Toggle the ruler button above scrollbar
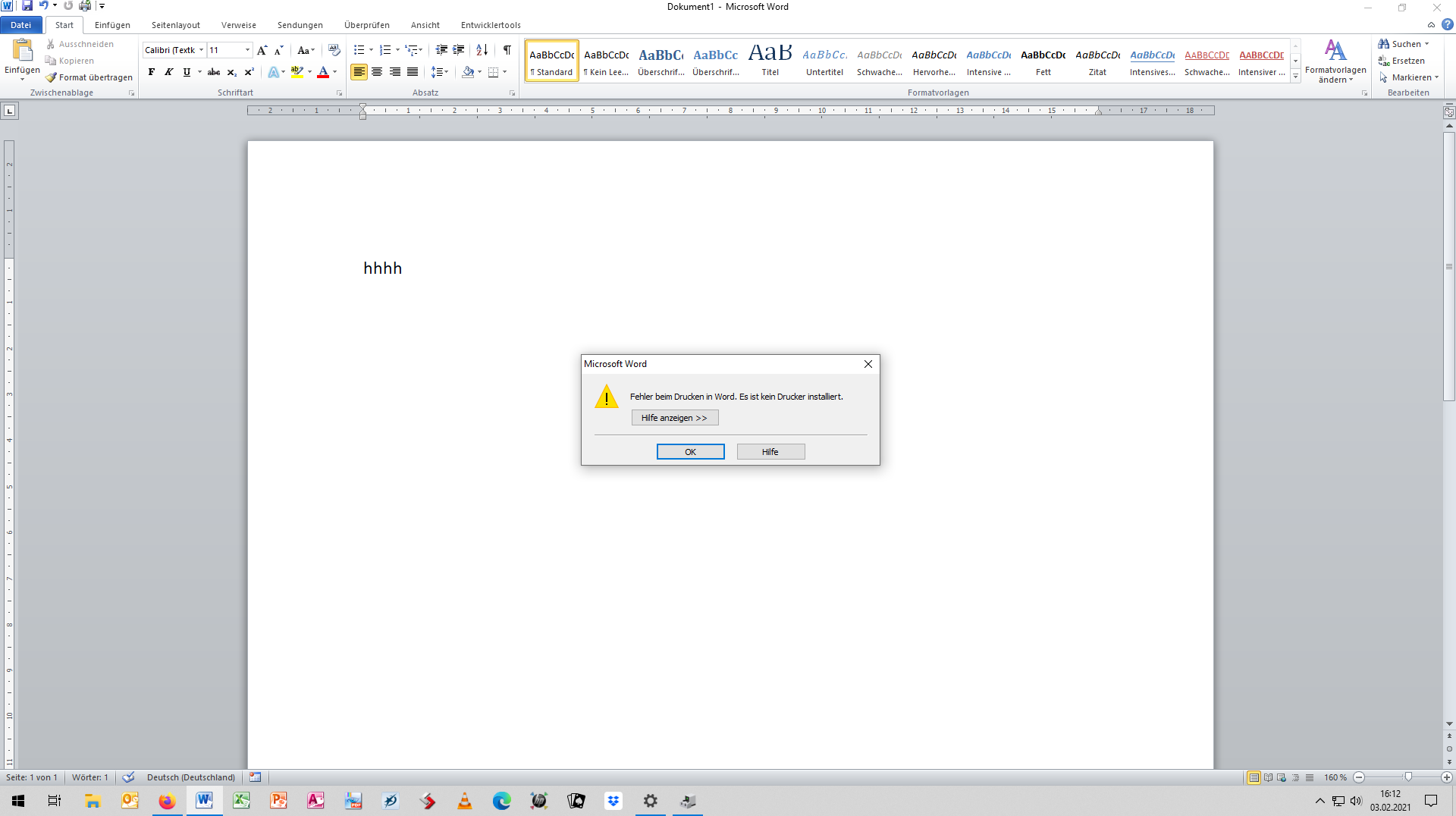 pyautogui.click(x=1449, y=112)
